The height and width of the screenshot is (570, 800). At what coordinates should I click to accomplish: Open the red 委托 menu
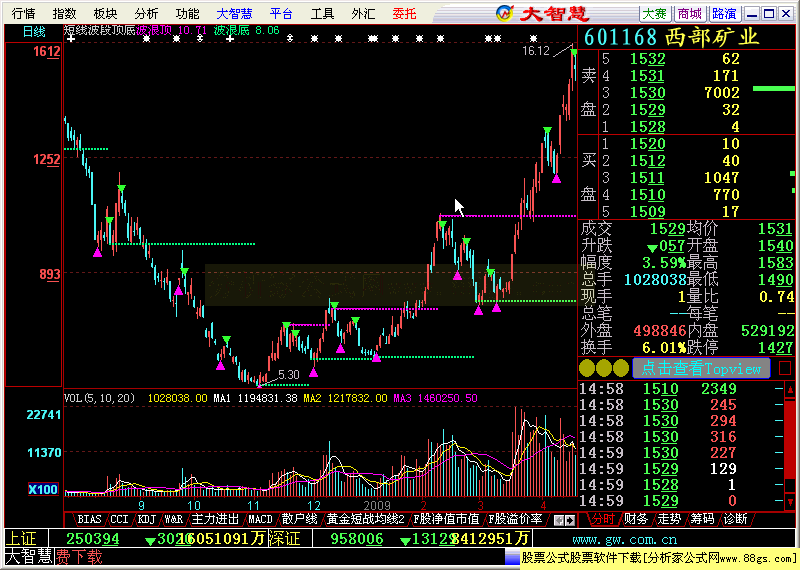pos(404,13)
